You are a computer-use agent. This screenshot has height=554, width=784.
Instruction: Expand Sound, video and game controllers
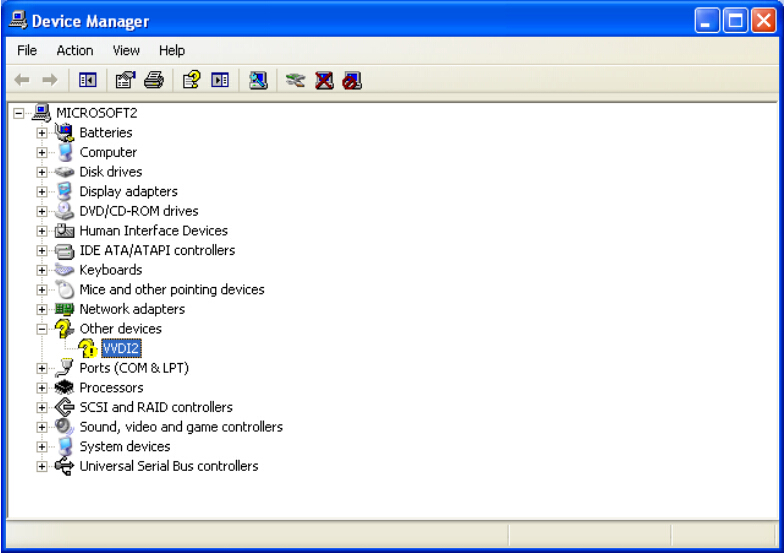pos(42,427)
